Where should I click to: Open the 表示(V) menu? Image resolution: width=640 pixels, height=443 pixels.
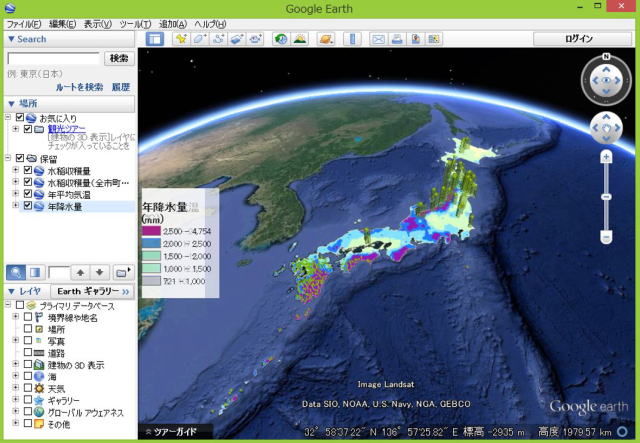97,23
